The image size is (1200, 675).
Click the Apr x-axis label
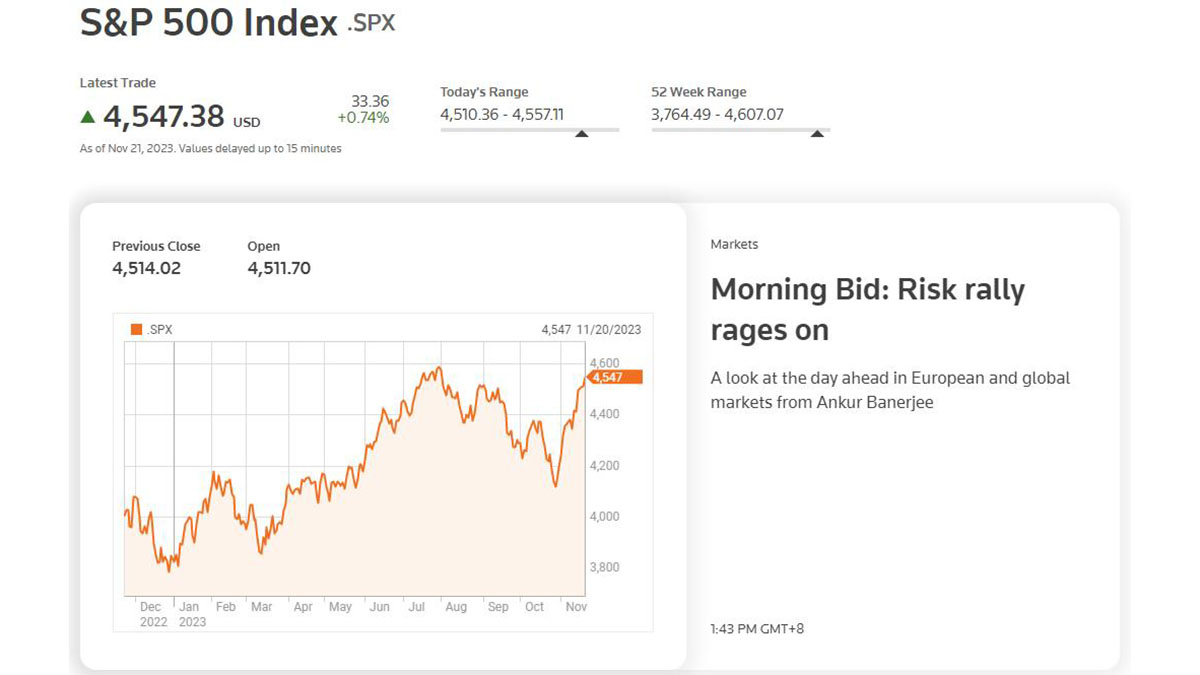(303, 607)
